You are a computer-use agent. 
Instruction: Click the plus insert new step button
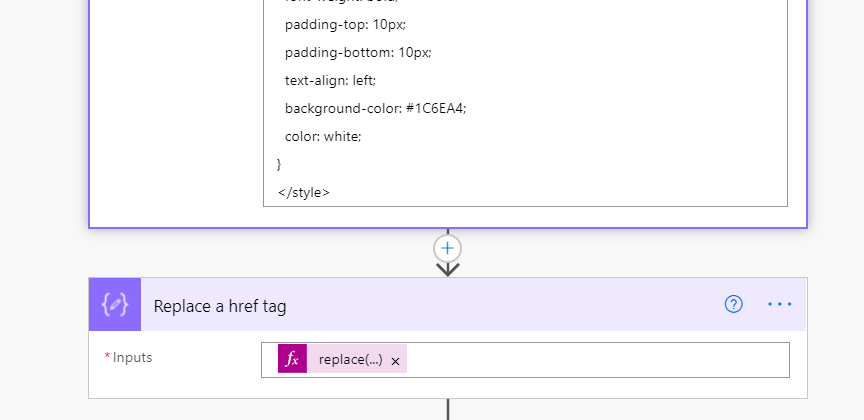[447, 248]
